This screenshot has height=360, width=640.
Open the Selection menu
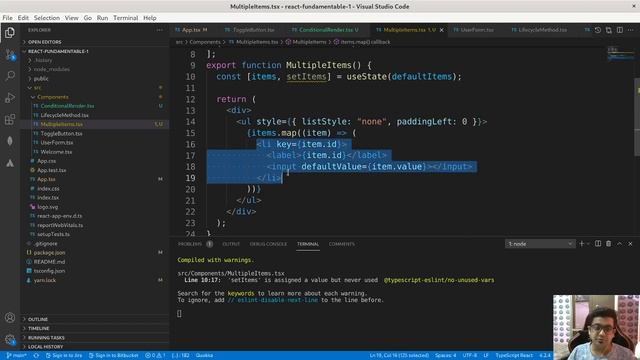[47, 18]
